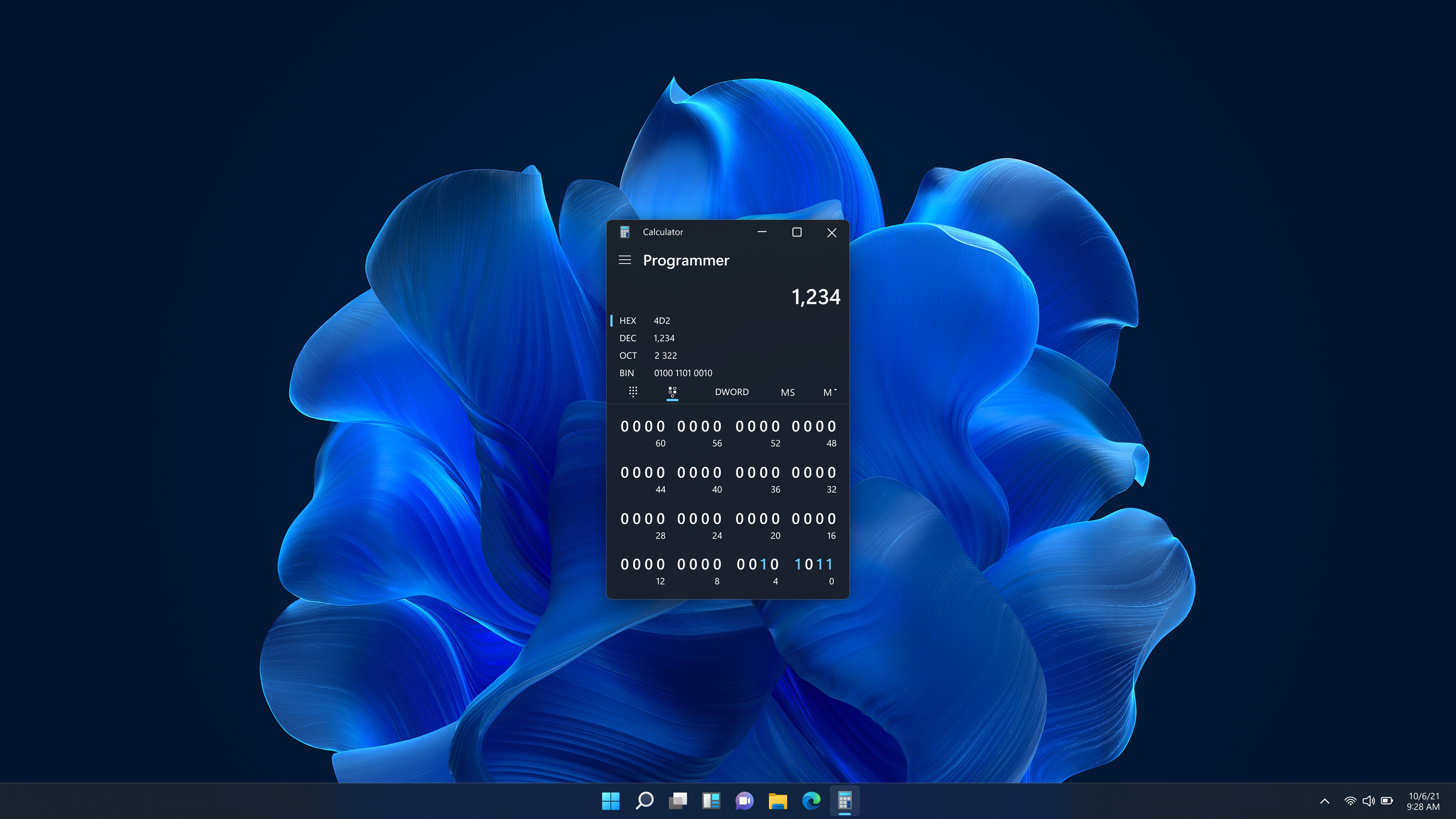
Task: Open the DWORD word size dropdown
Action: pyautogui.click(x=731, y=392)
